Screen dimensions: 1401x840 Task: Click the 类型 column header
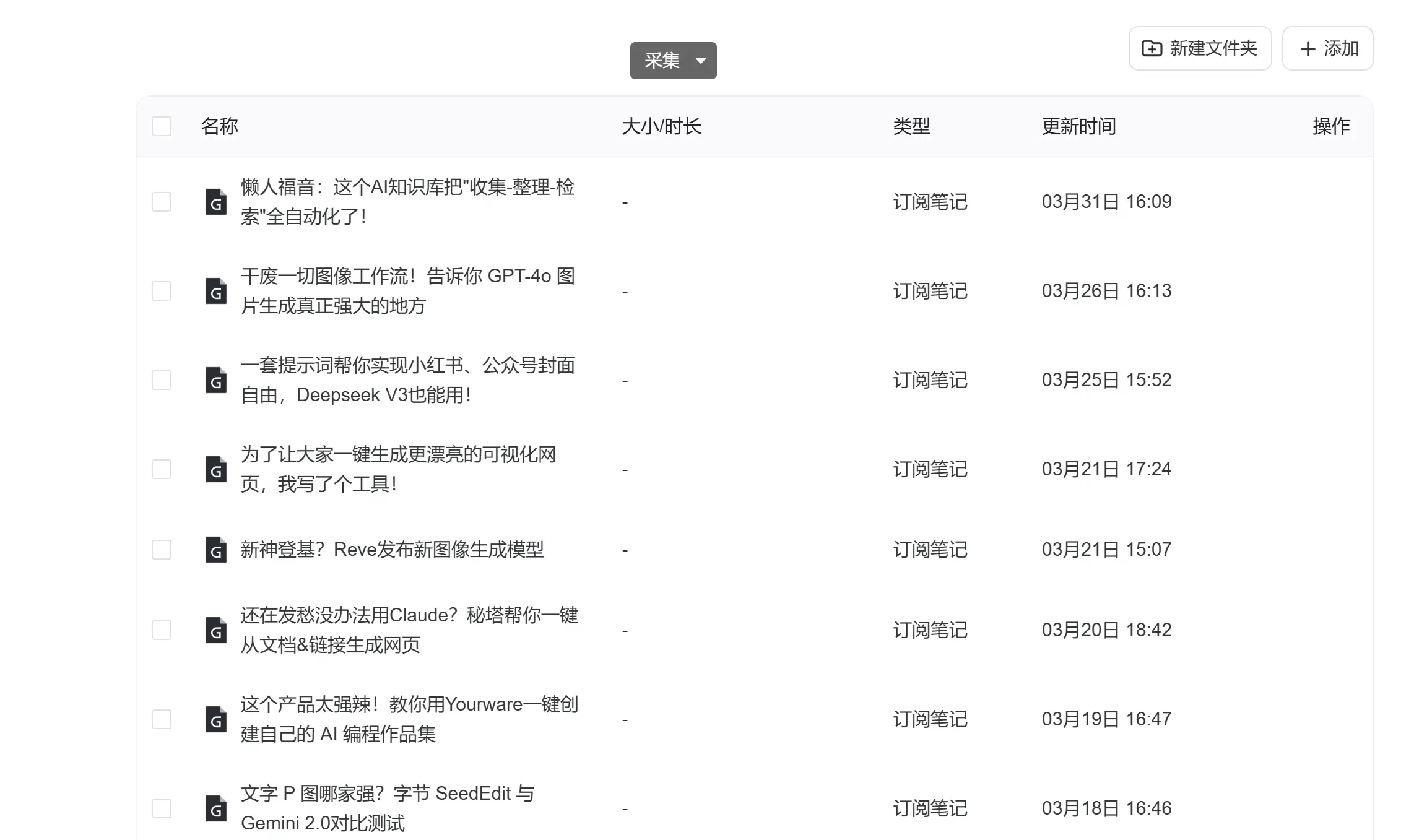point(911,126)
